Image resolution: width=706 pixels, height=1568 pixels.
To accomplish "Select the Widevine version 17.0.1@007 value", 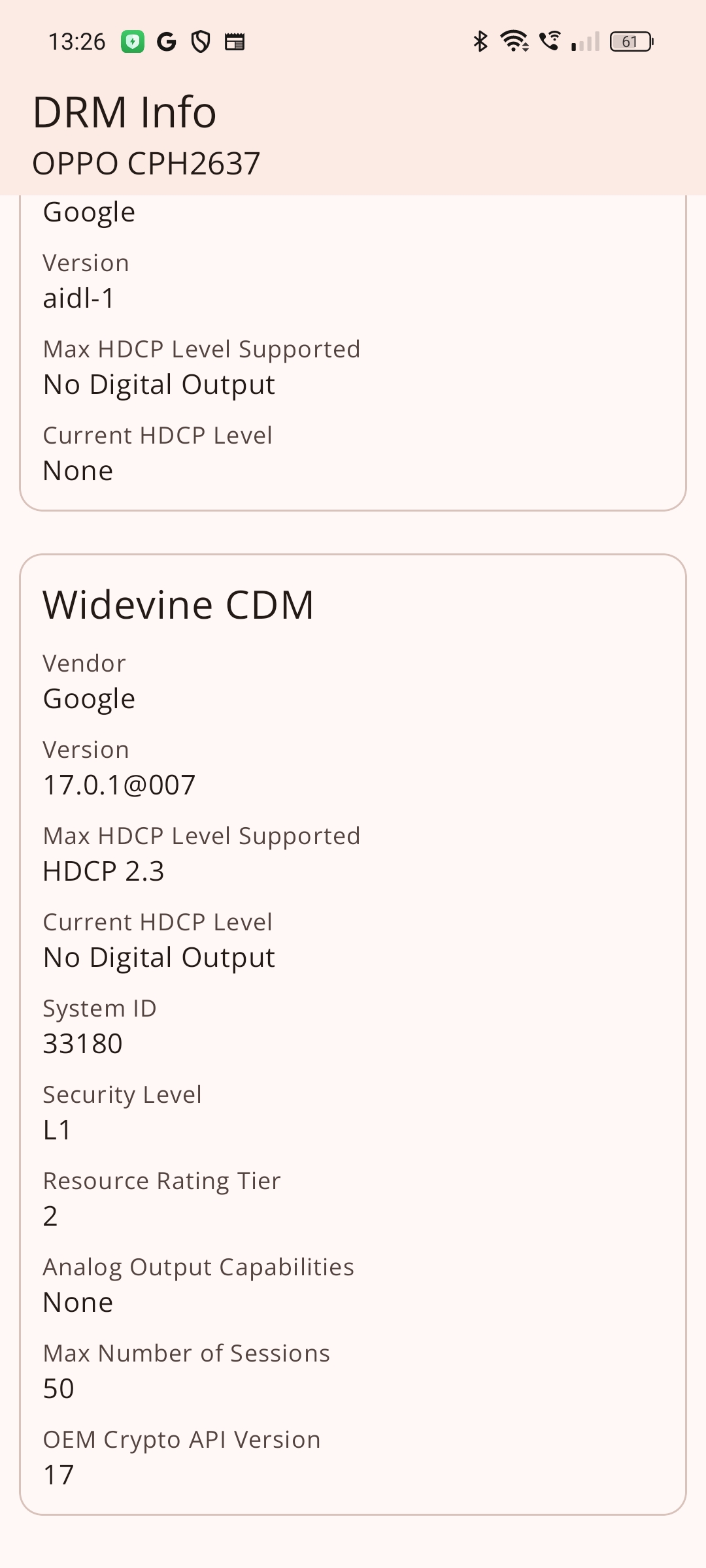I will [119, 785].
